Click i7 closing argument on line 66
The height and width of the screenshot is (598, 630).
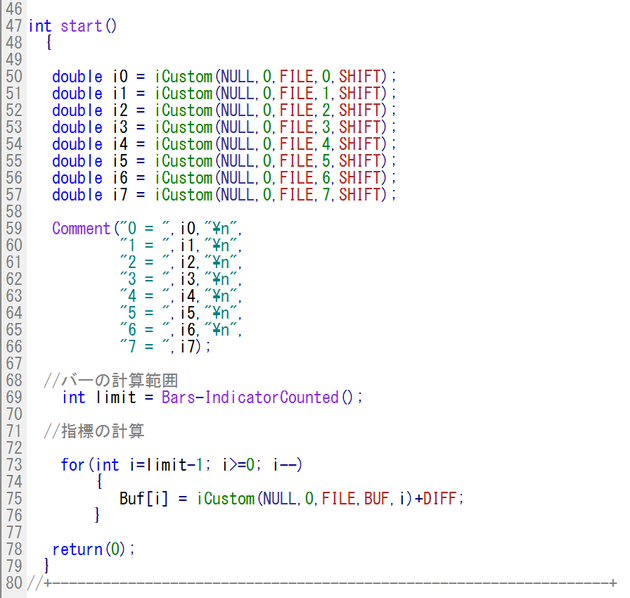click(188, 346)
